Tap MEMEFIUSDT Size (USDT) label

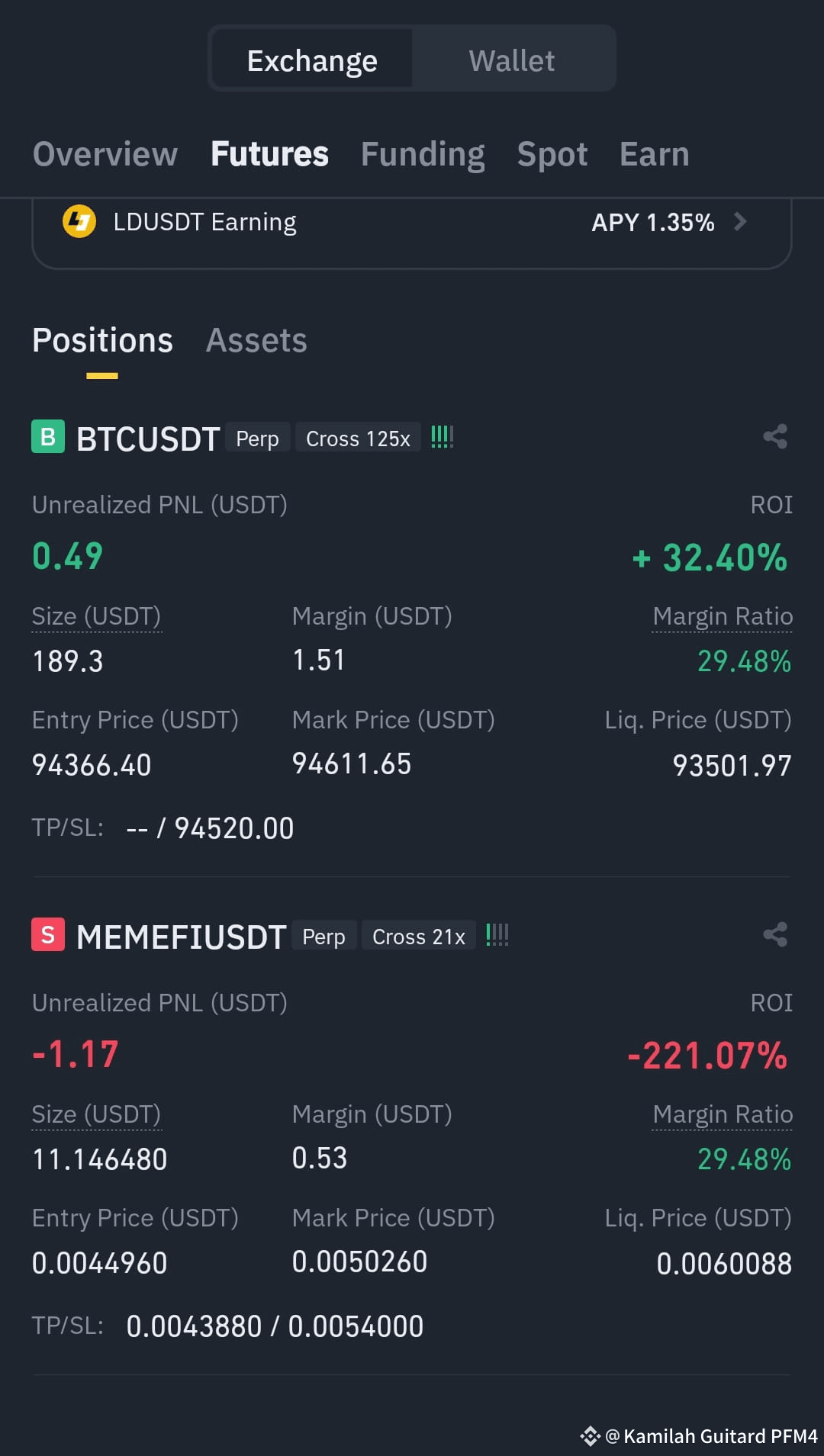click(x=96, y=1114)
